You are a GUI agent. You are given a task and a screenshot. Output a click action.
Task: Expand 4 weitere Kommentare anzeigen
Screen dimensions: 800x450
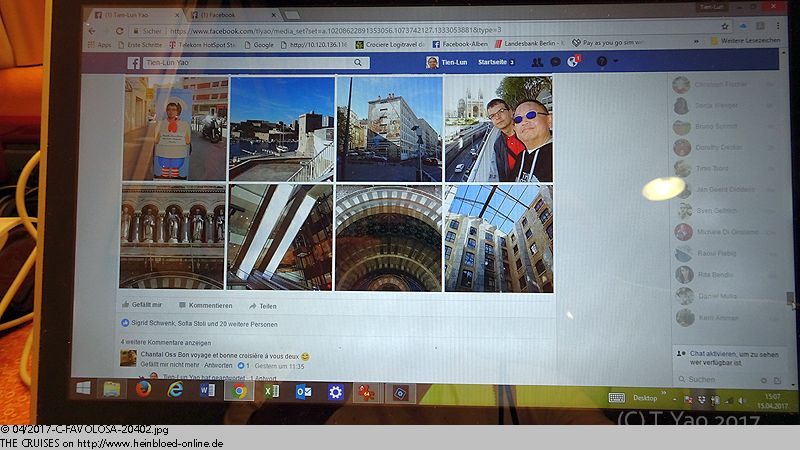pyautogui.click(x=166, y=343)
